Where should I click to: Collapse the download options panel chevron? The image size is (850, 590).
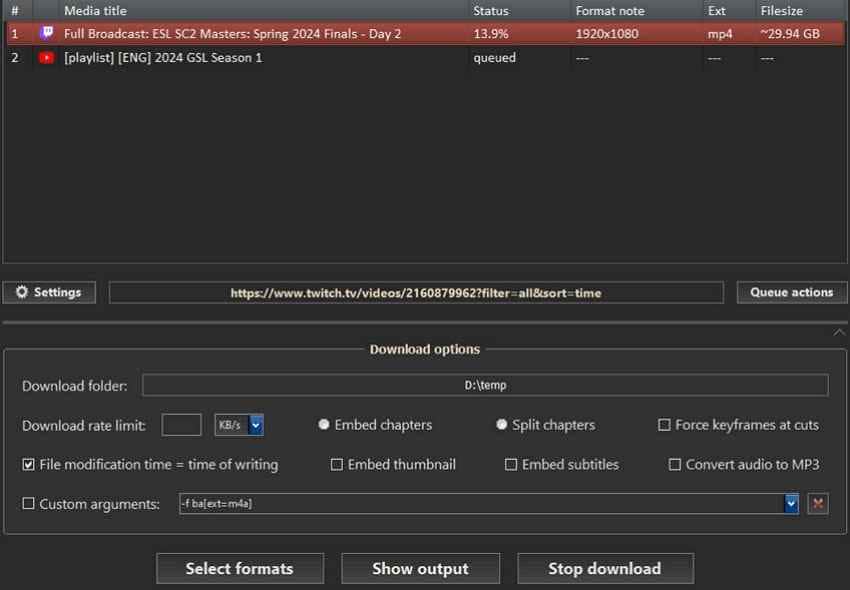point(839,332)
